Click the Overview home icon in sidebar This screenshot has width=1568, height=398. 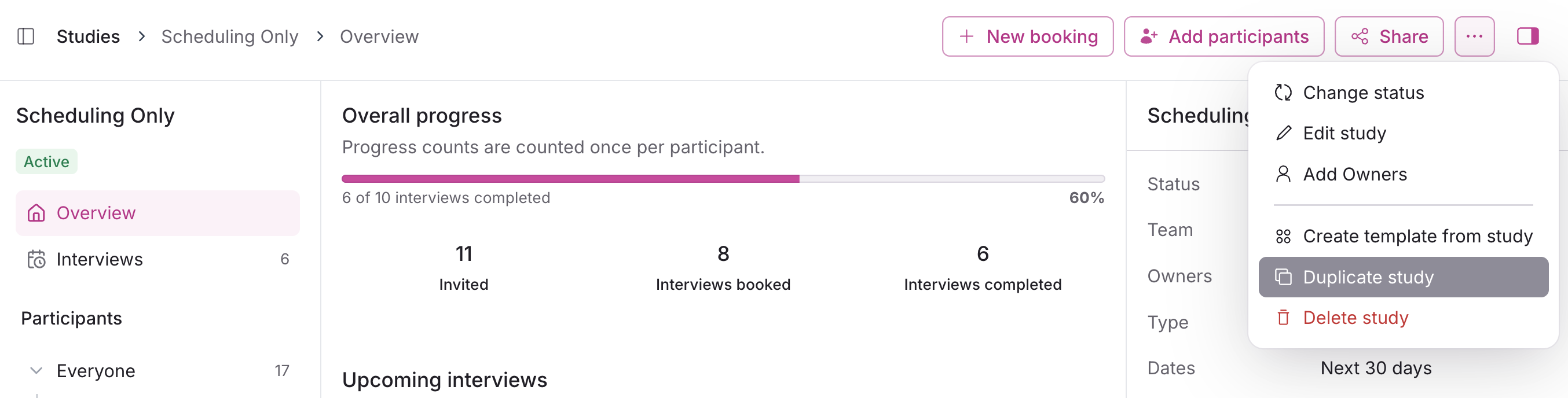click(36, 213)
